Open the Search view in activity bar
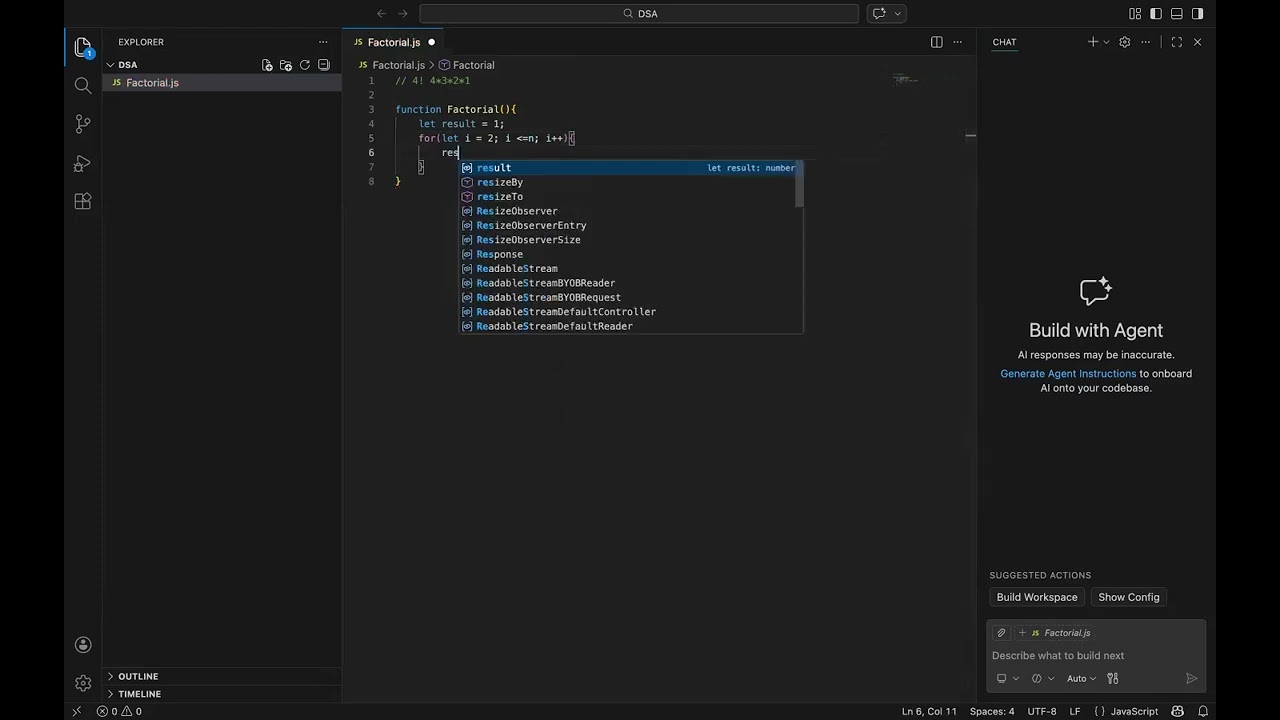Image resolution: width=1280 pixels, height=720 pixels. click(x=83, y=86)
